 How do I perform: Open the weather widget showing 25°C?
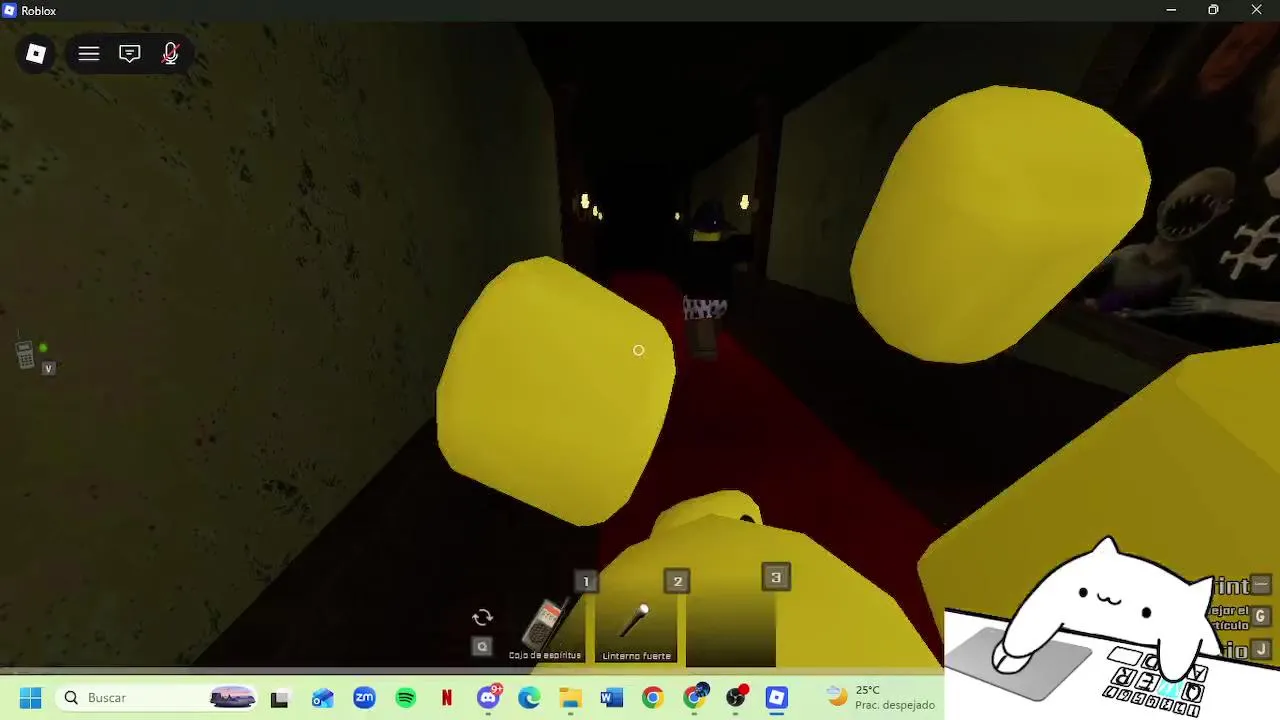tap(881, 697)
